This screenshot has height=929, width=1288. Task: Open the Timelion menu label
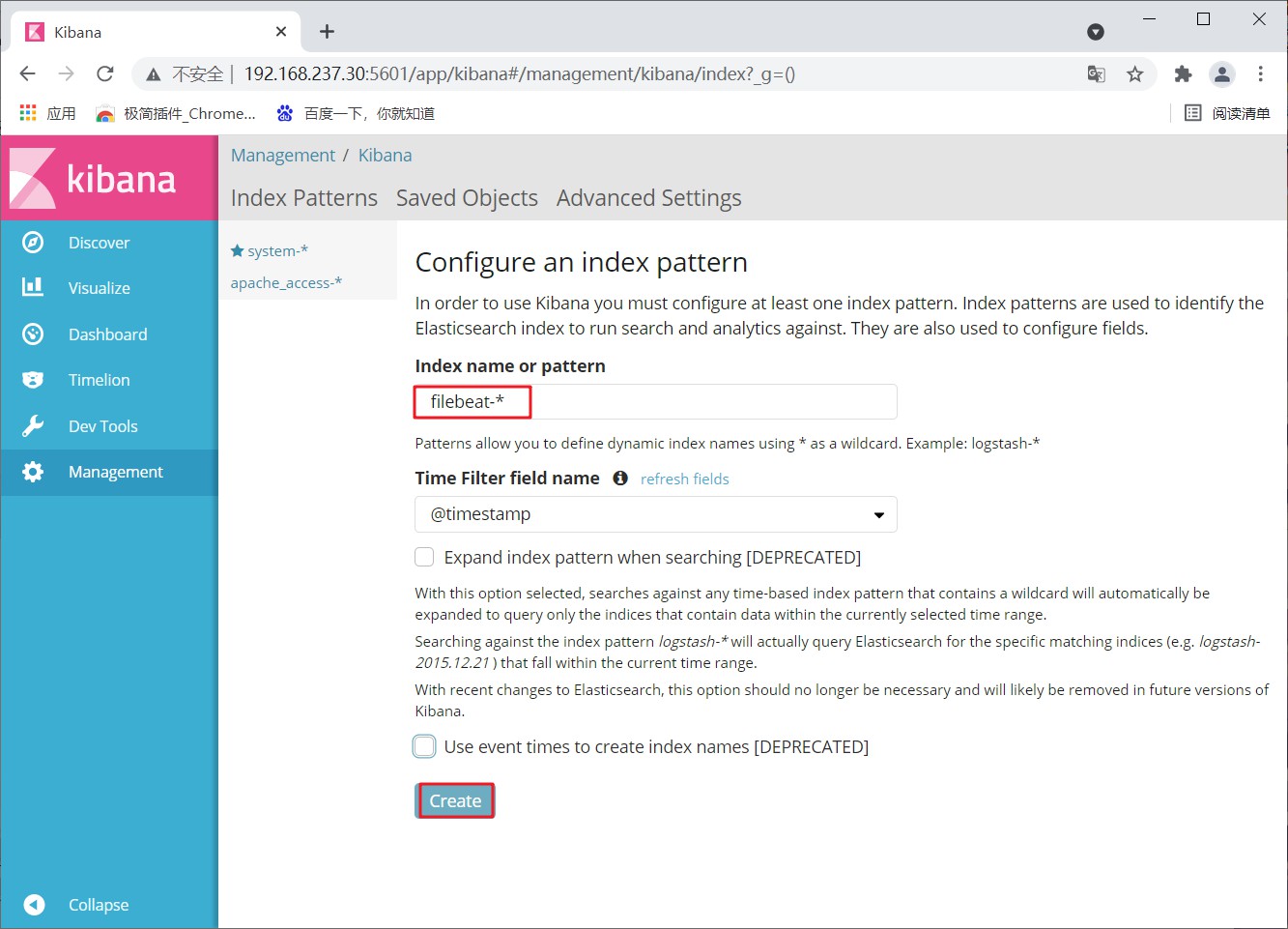[x=100, y=380]
